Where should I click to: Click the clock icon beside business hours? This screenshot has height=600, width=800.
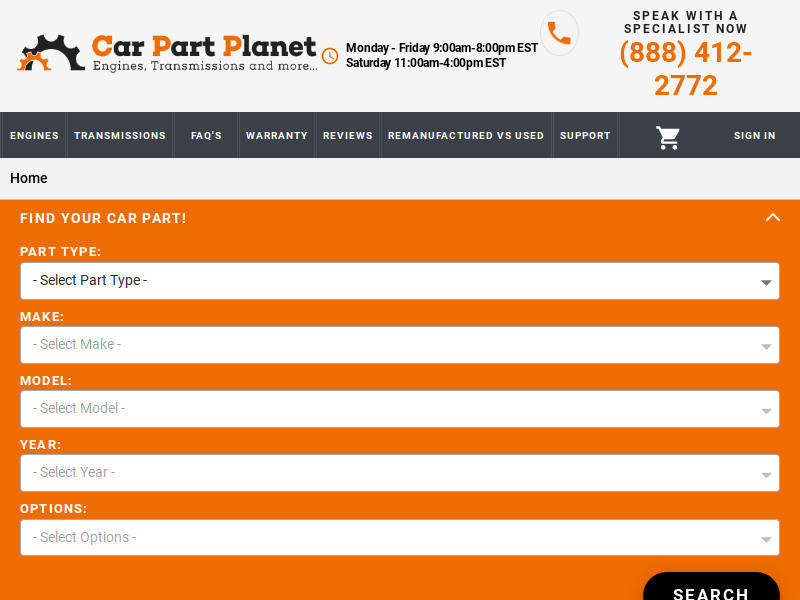[x=330, y=56]
